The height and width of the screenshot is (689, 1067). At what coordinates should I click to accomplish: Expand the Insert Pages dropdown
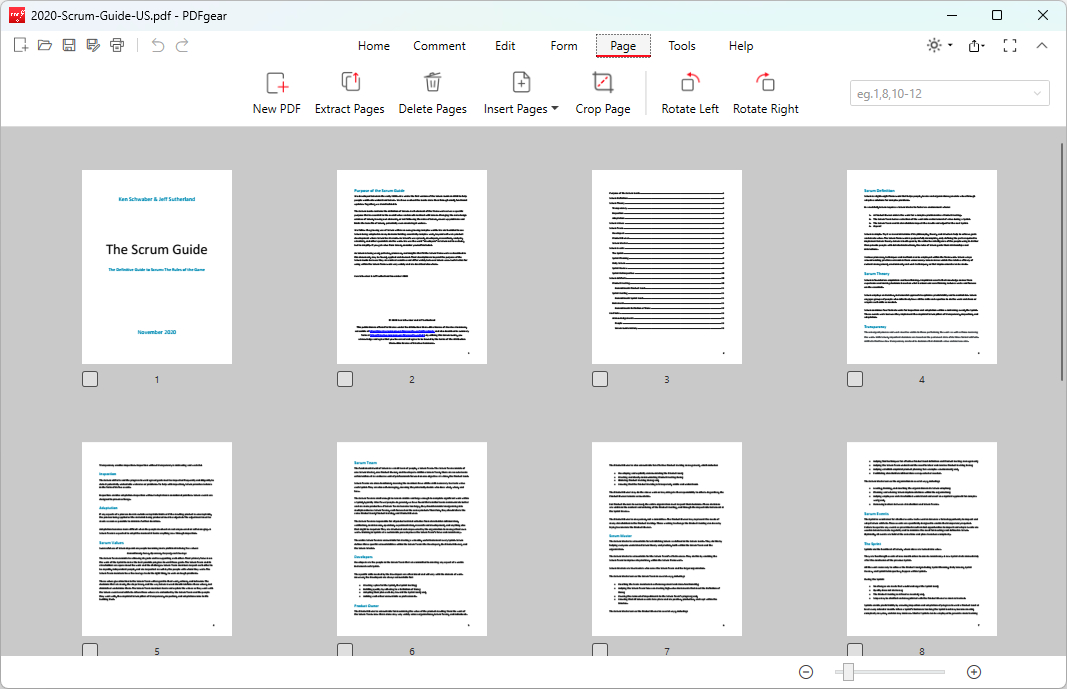point(555,108)
